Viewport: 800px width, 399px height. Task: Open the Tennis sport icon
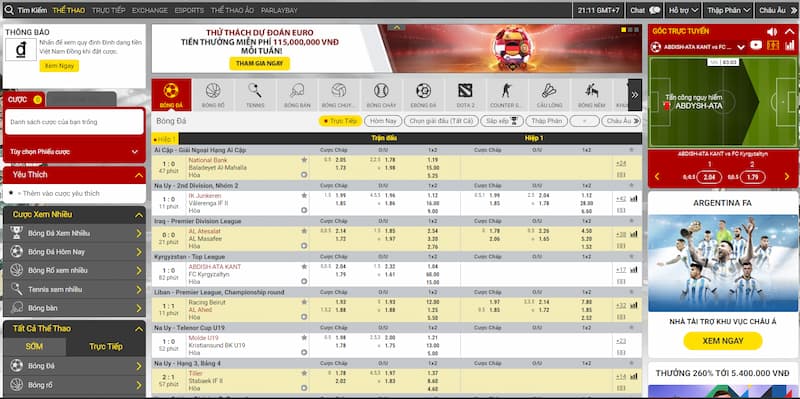coord(255,95)
